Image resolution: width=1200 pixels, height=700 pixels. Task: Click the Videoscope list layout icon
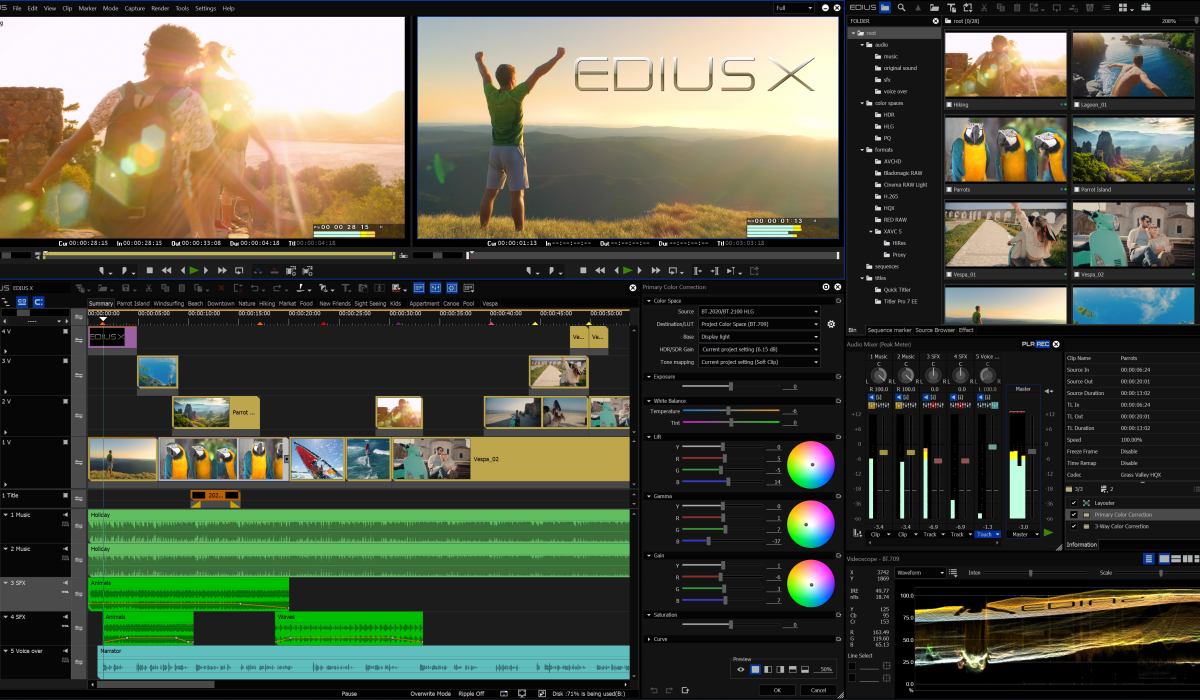(1149, 559)
